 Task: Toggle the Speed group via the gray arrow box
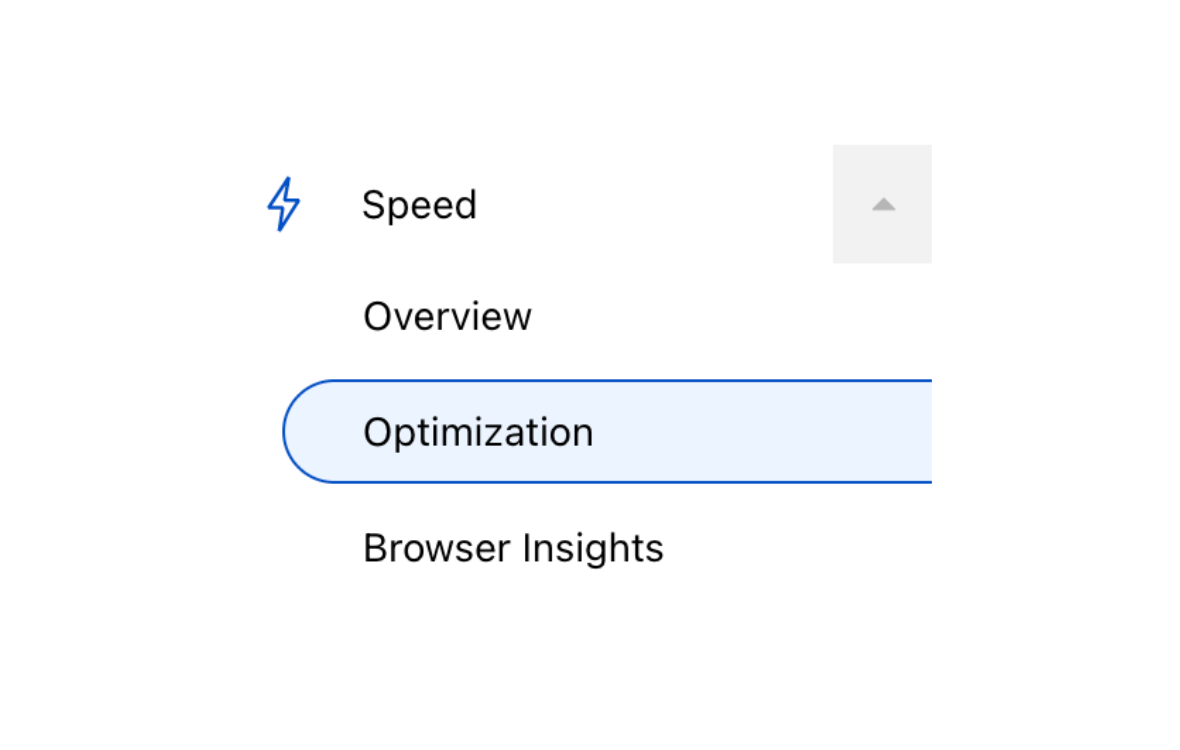click(882, 204)
